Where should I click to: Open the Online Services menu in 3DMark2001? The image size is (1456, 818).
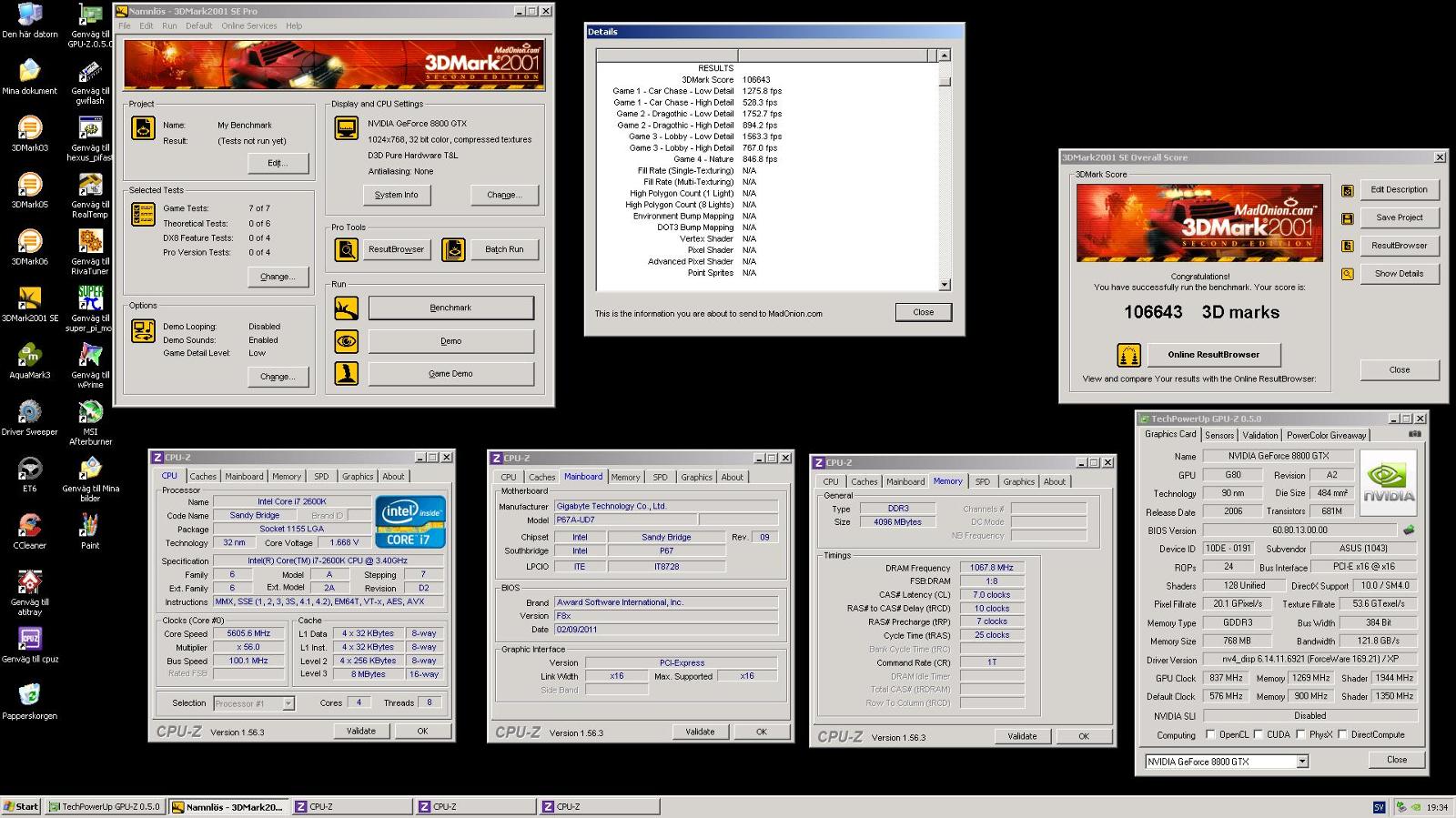pyautogui.click(x=249, y=25)
